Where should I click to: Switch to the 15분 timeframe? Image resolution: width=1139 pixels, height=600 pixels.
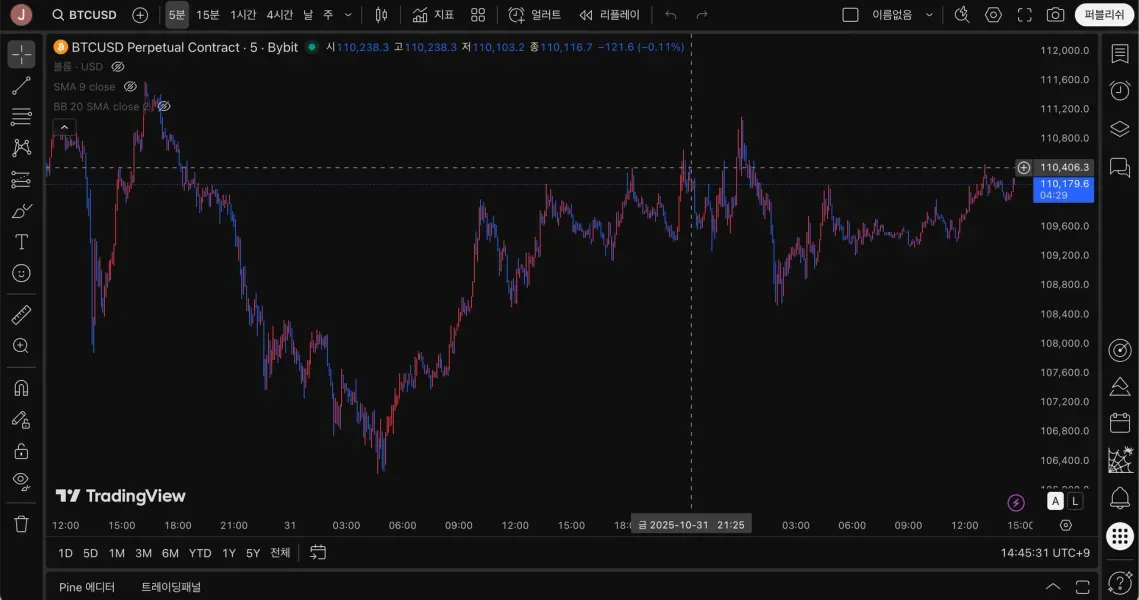point(207,15)
